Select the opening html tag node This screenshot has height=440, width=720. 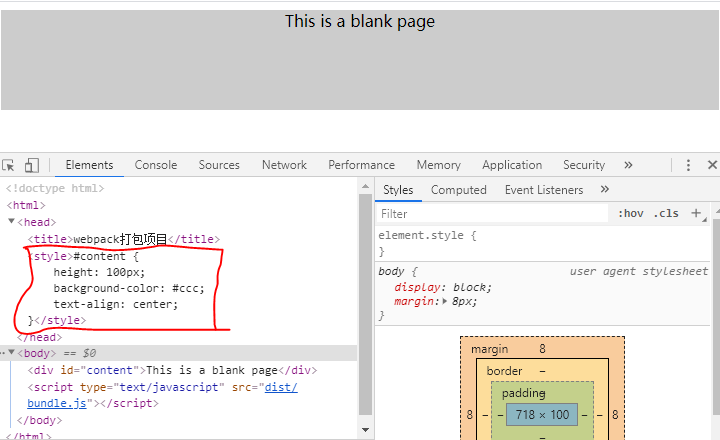[x=26, y=205]
